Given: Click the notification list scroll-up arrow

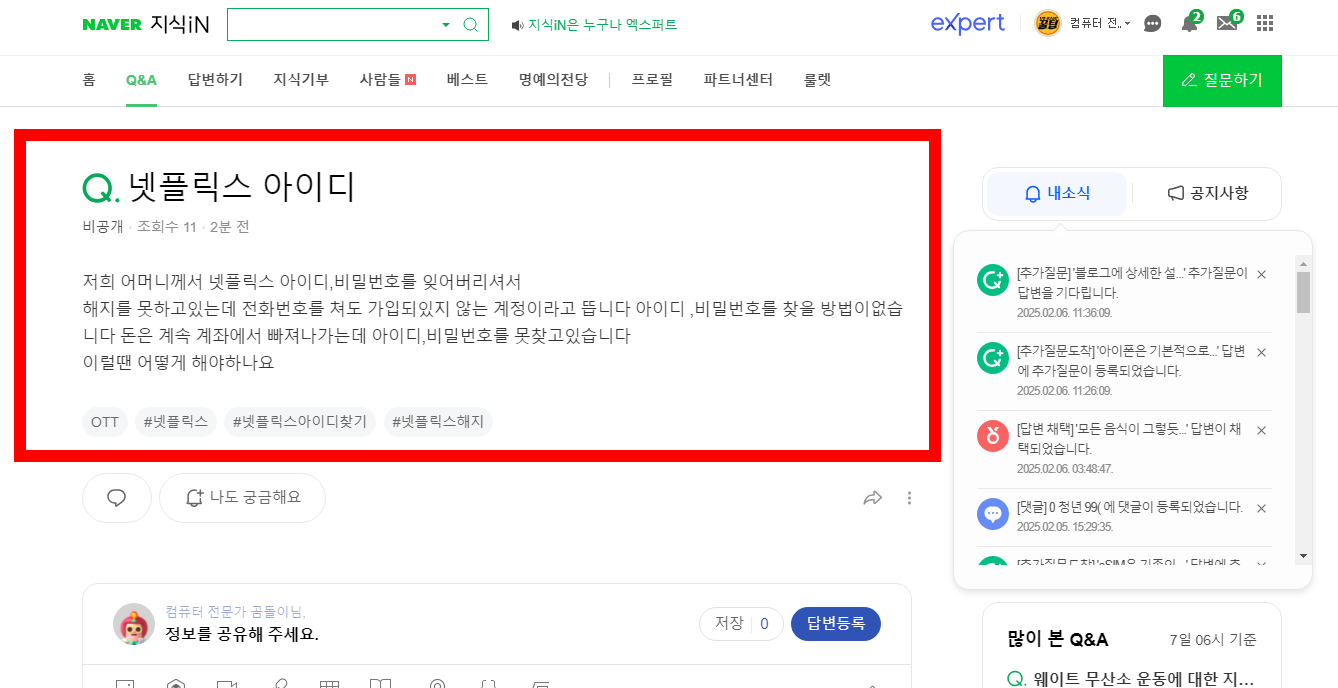Looking at the screenshot, I should [1303, 262].
